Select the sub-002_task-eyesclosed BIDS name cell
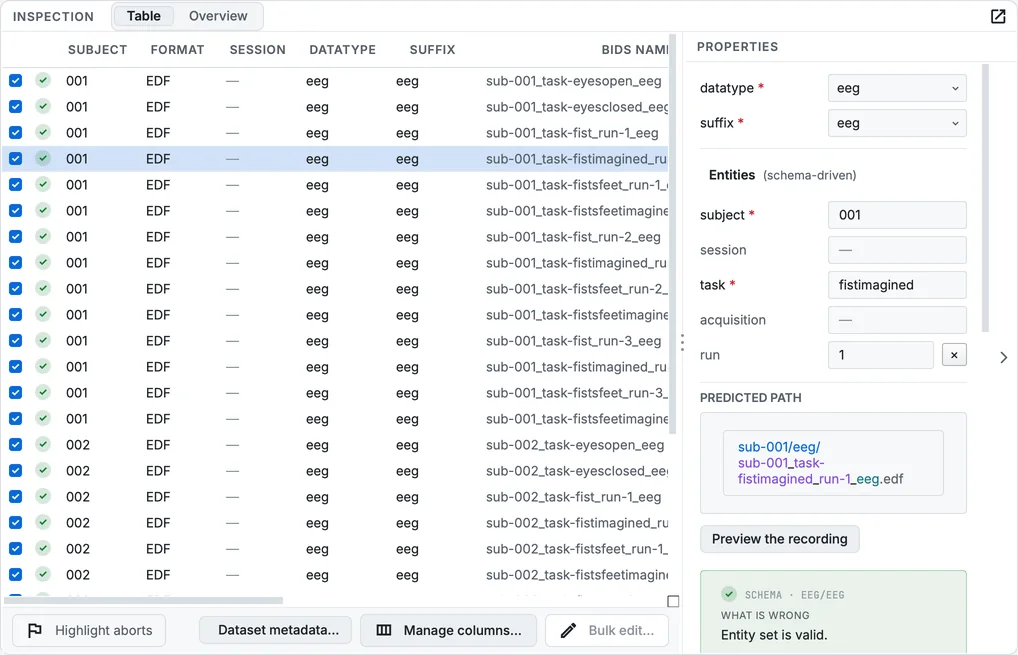 coord(577,471)
